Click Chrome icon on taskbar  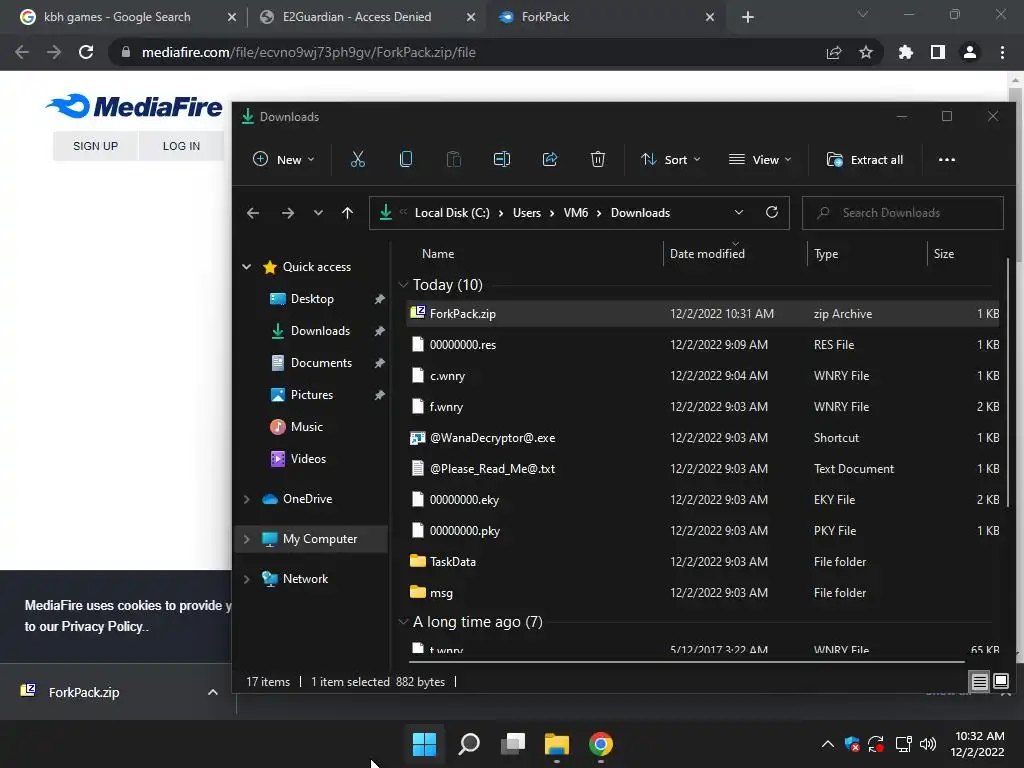click(601, 744)
